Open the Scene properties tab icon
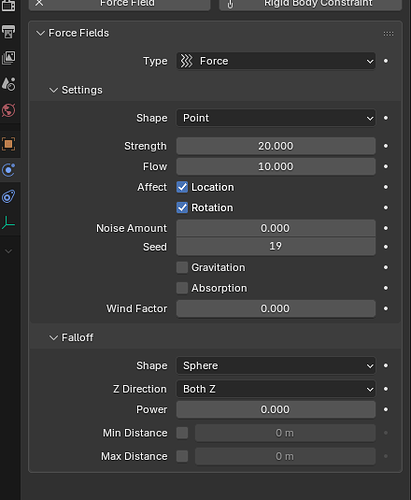Viewport: 411px width, 500px height. click(x=9, y=84)
